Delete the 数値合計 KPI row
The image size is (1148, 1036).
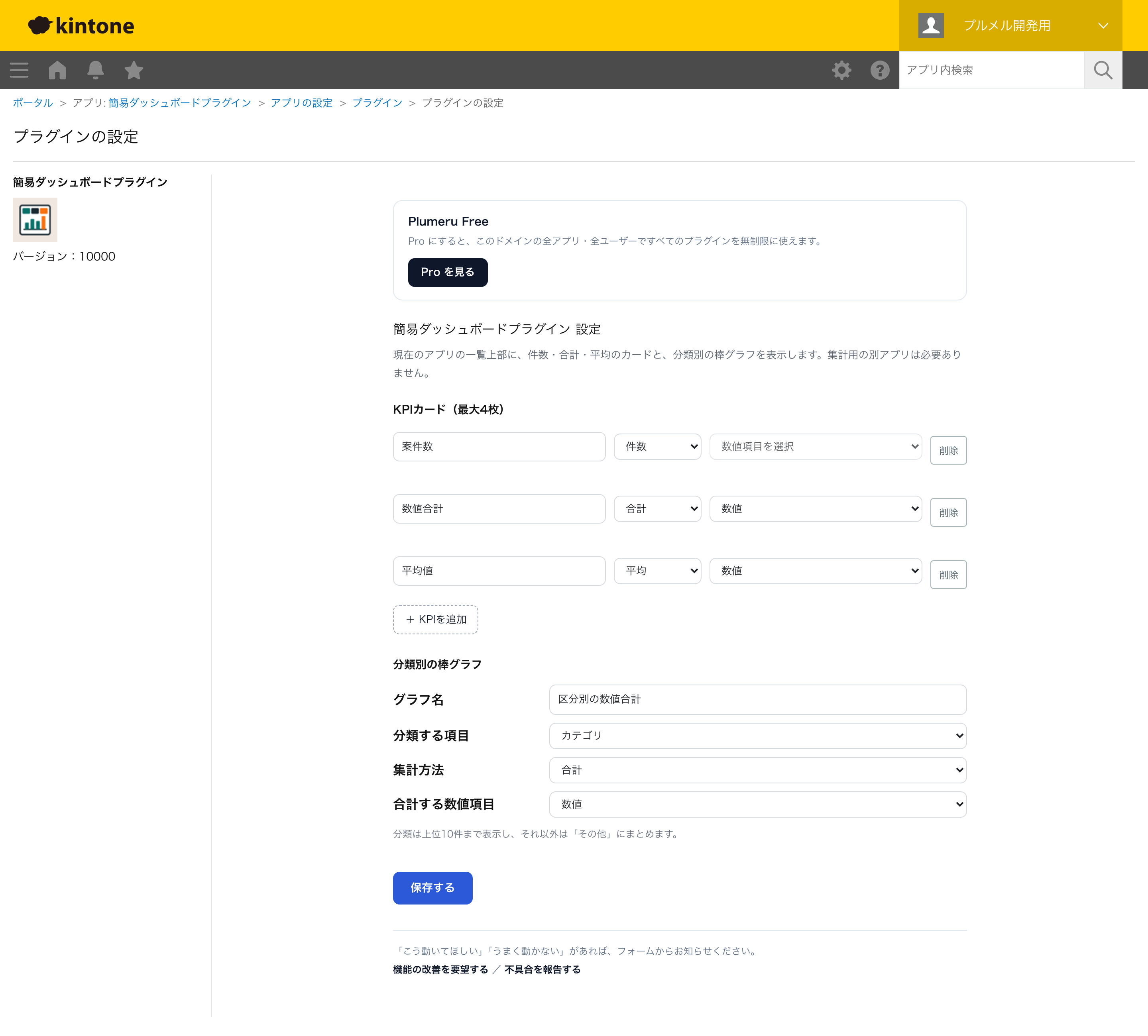[x=948, y=512]
